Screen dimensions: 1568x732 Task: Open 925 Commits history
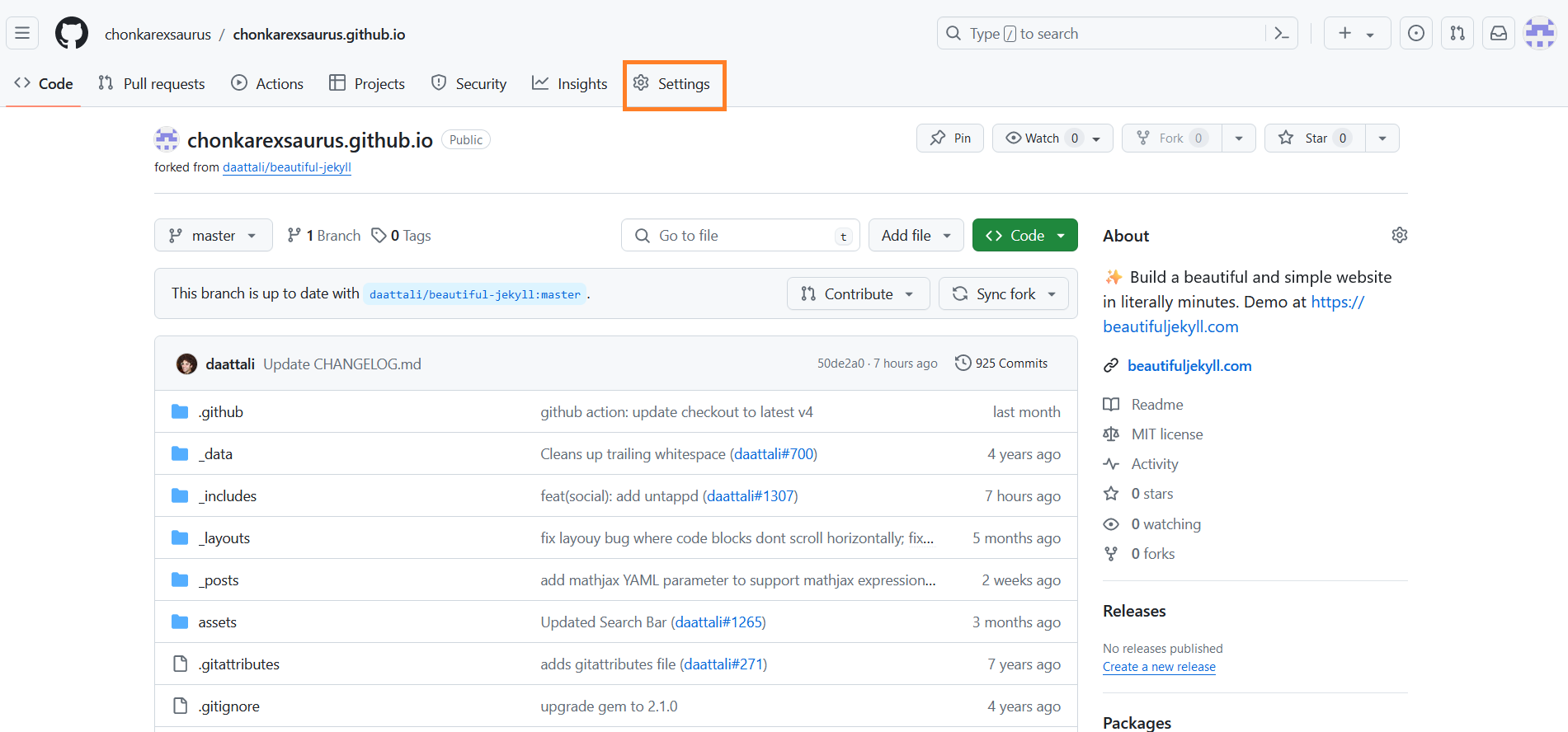tap(1001, 364)
